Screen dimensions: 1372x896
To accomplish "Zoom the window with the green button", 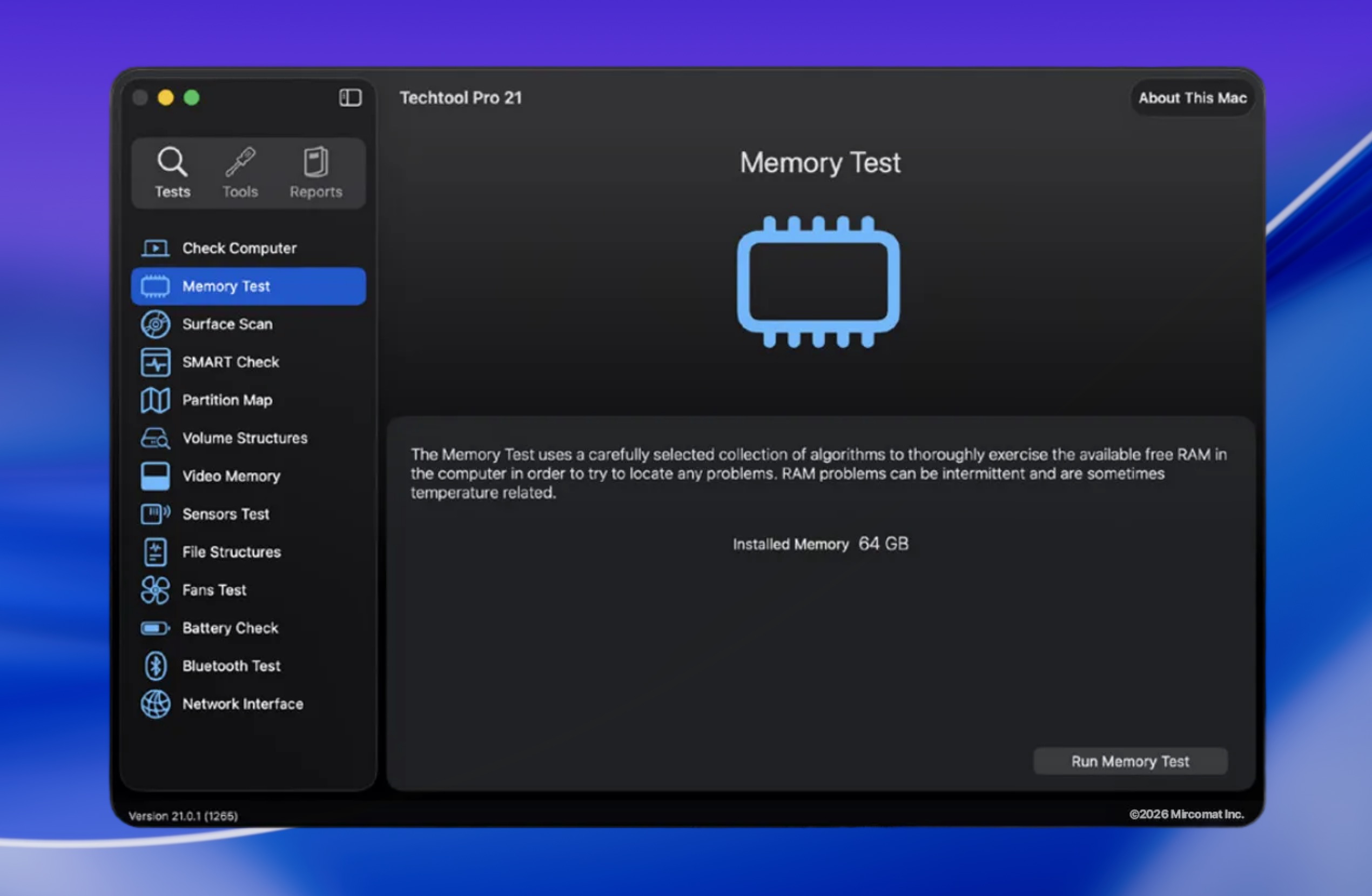I will coord(192,98).
